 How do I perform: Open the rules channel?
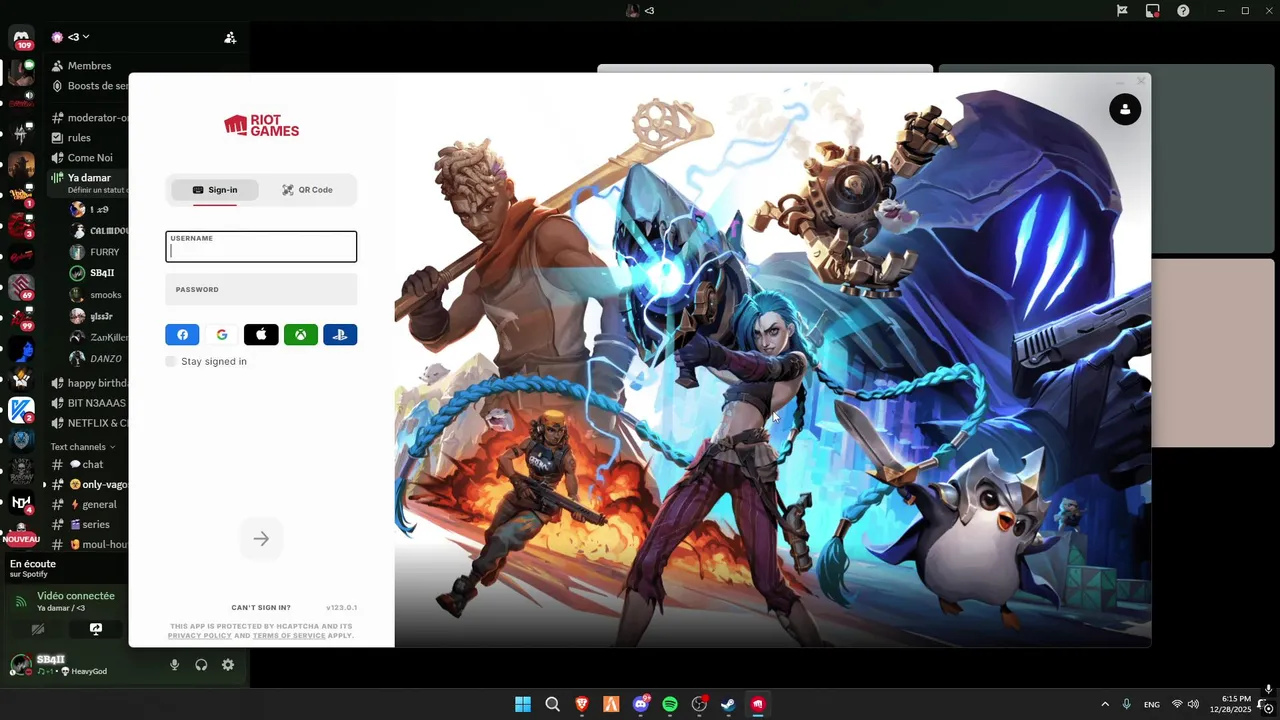88,138
